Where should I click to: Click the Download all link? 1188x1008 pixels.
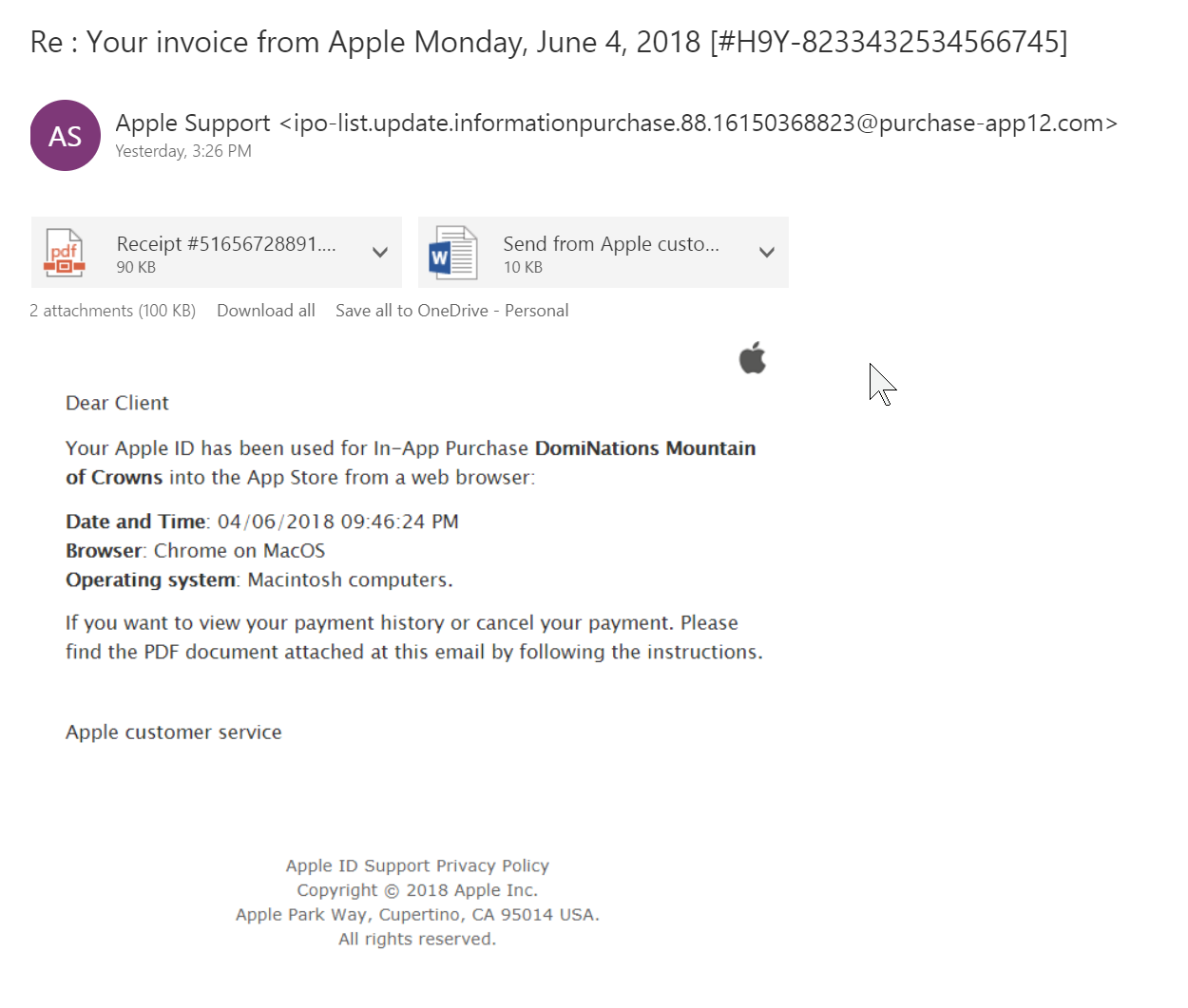pos(265,310)
